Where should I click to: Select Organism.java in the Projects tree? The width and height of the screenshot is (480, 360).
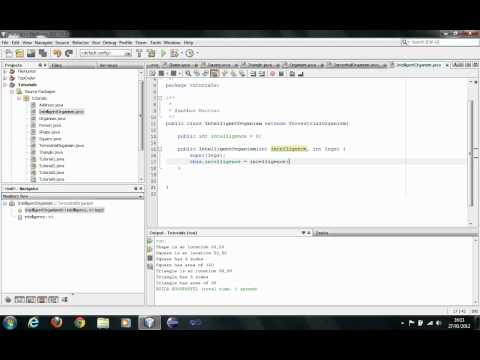52,119
